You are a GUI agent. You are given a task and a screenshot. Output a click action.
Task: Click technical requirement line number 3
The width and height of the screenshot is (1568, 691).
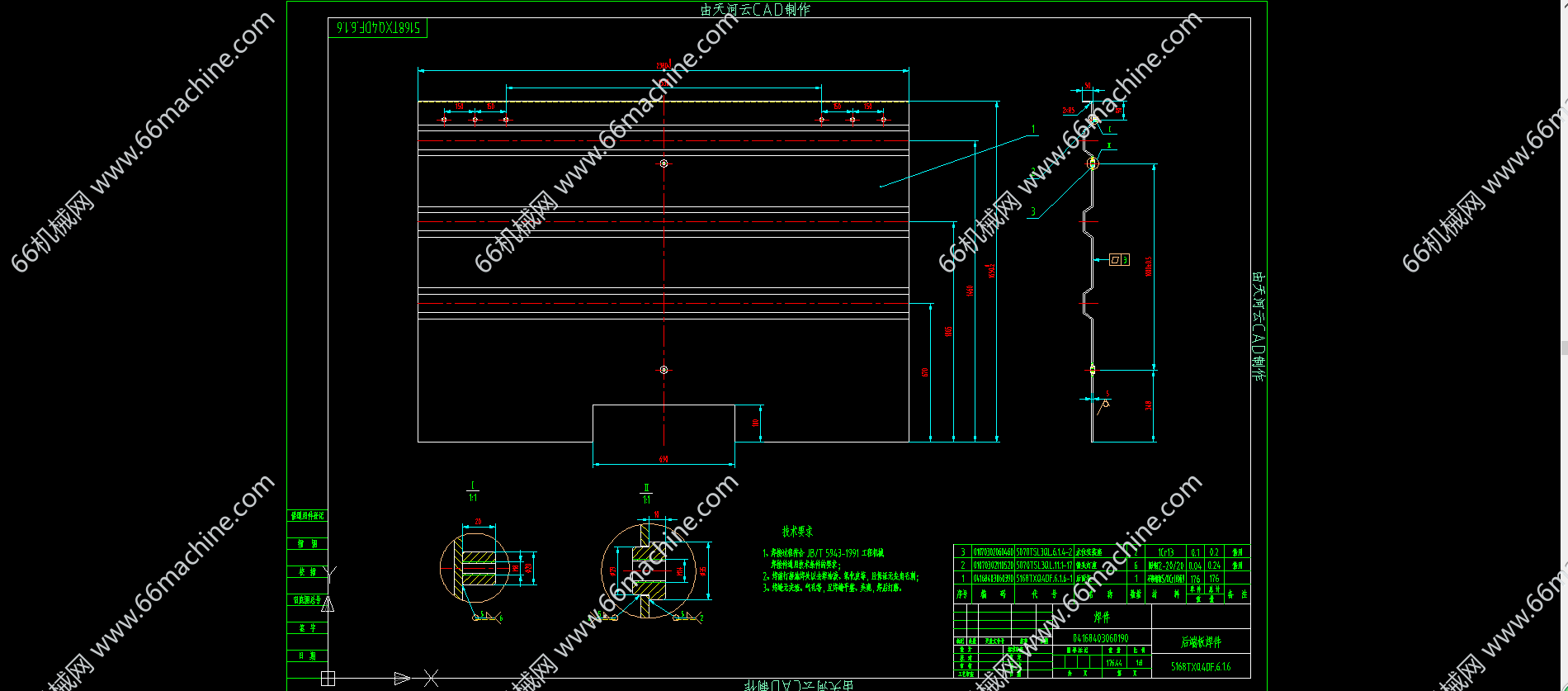[x=833, y=588]
